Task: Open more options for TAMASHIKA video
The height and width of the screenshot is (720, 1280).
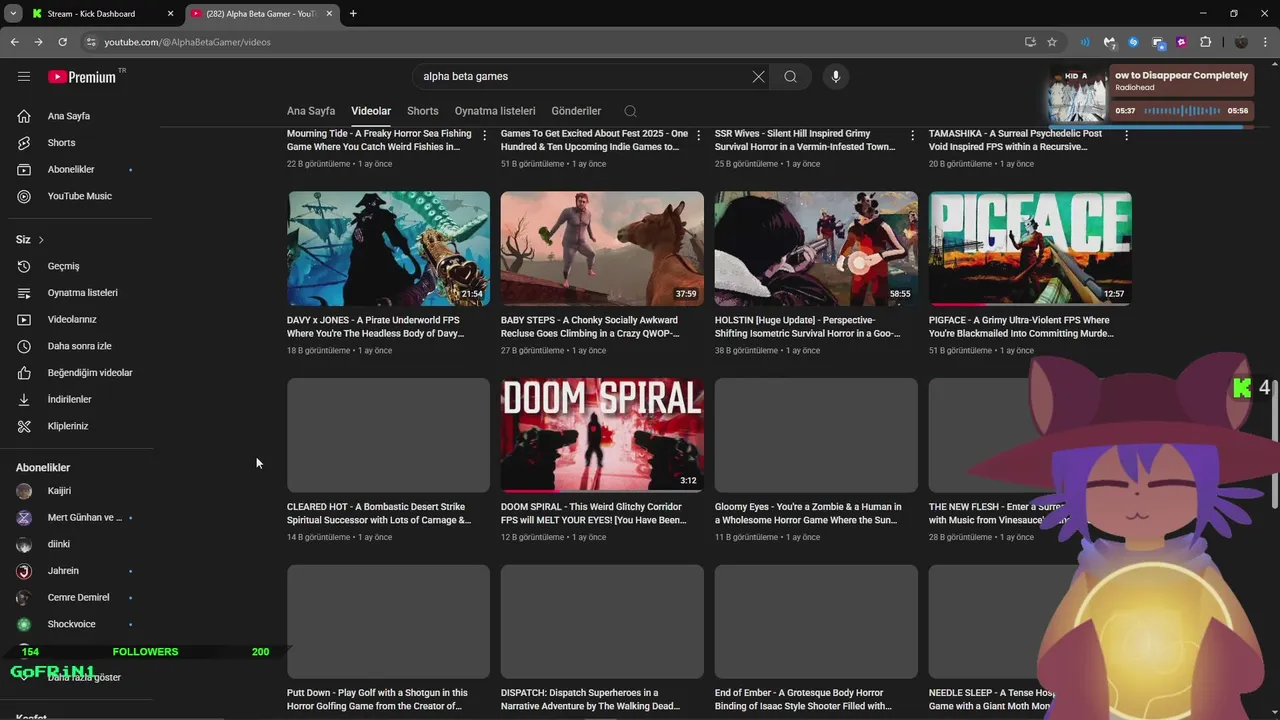Action: coord(1127,135)
